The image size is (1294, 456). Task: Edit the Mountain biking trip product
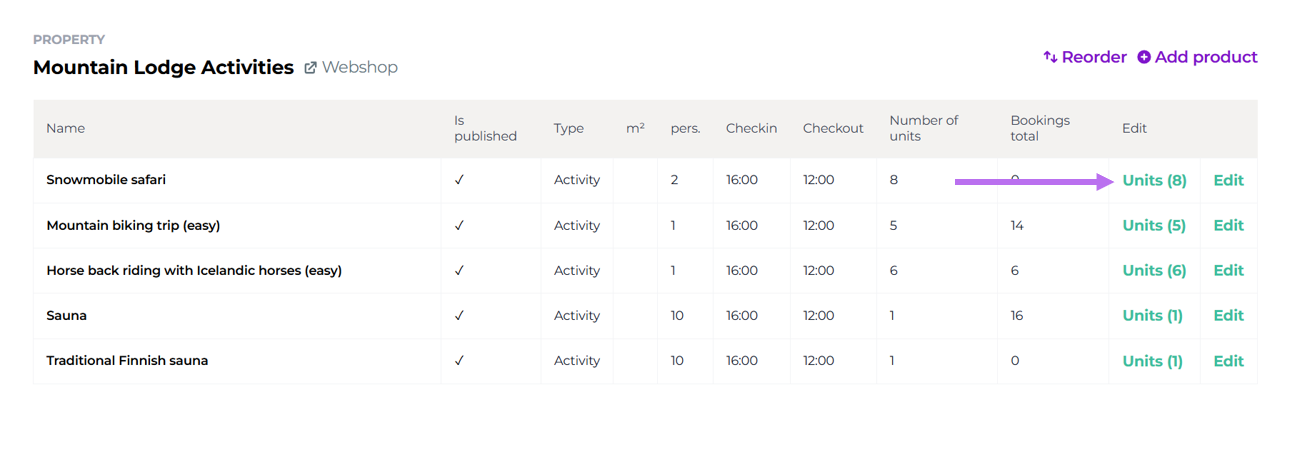1228,225
